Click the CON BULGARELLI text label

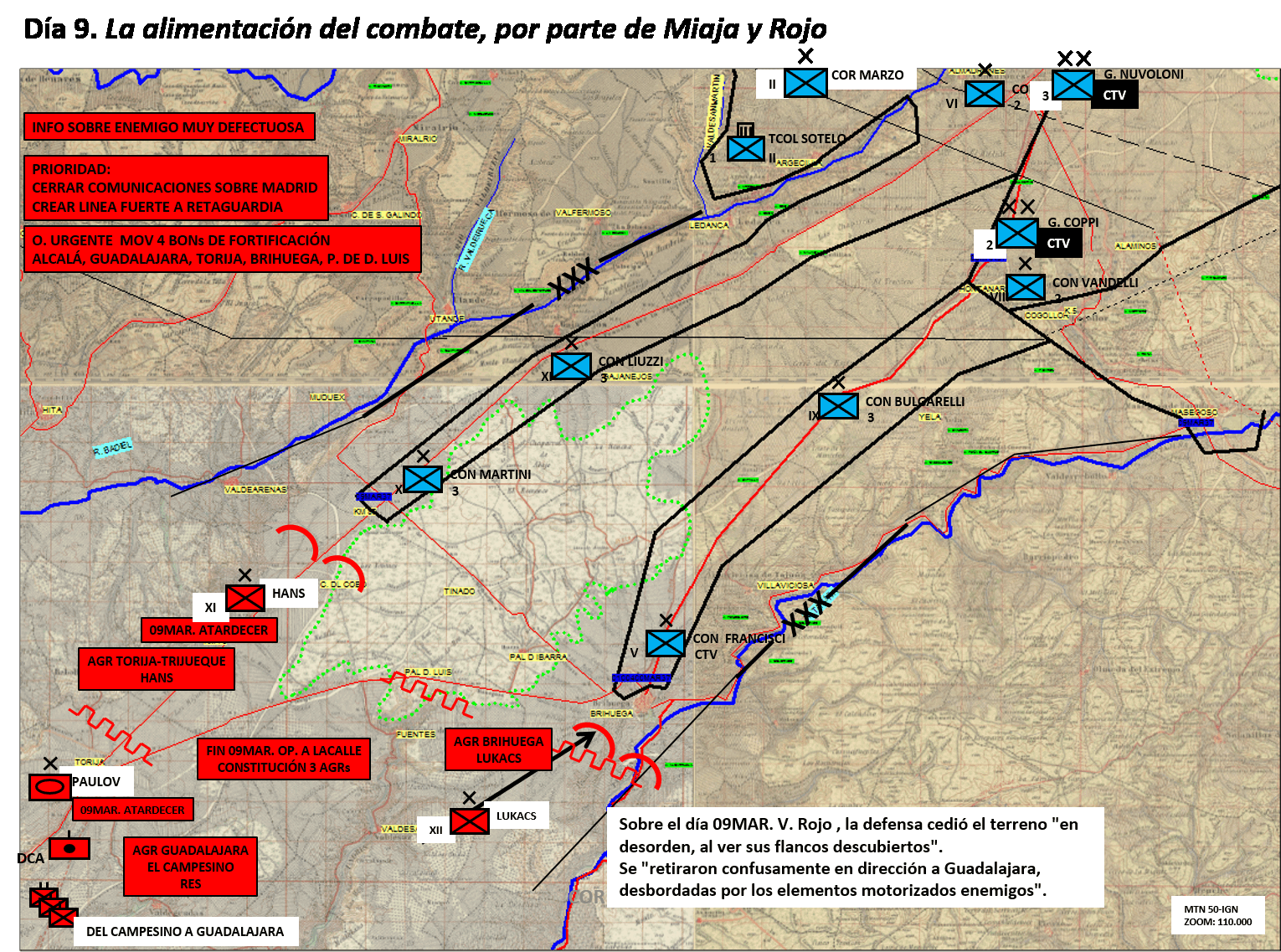tap(914, 401)
